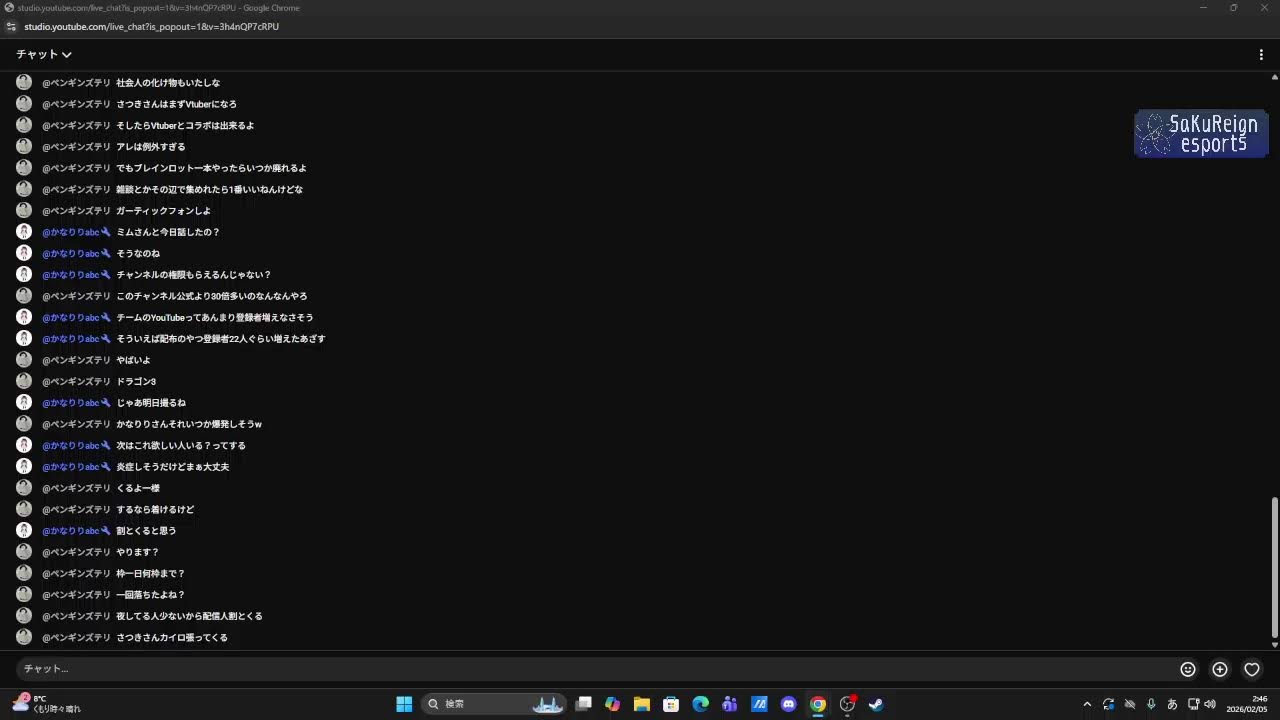Click the Windows taskbar search box
Screen dimensions: 1280x720
(x=494, y=704)
